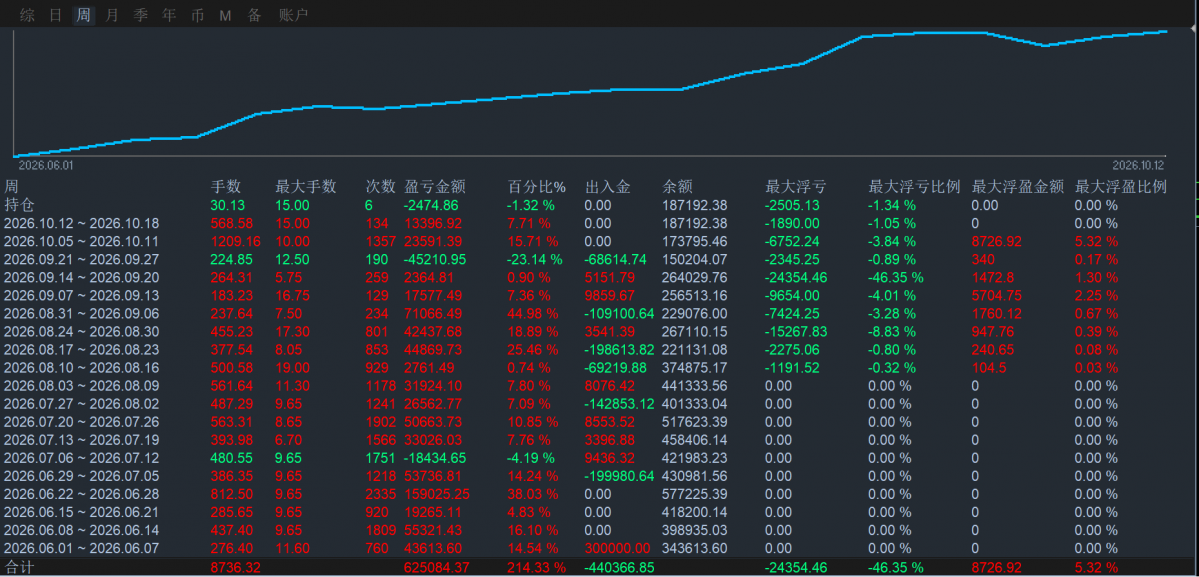Switch to the 综 summary tab

[28, 15]
